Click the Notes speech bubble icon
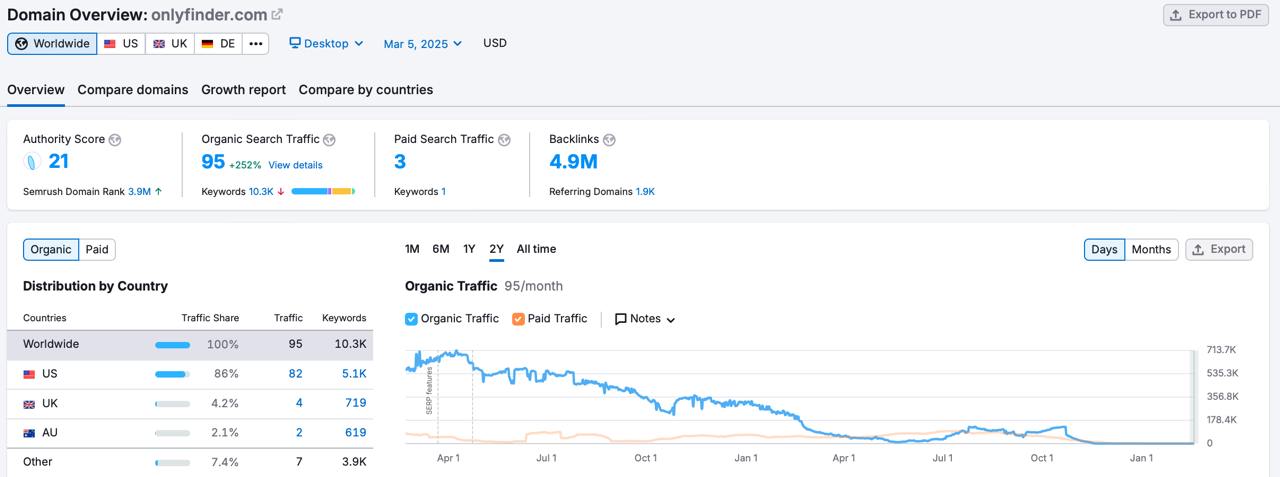The image size is (1280, 477). tap(621, 319)
